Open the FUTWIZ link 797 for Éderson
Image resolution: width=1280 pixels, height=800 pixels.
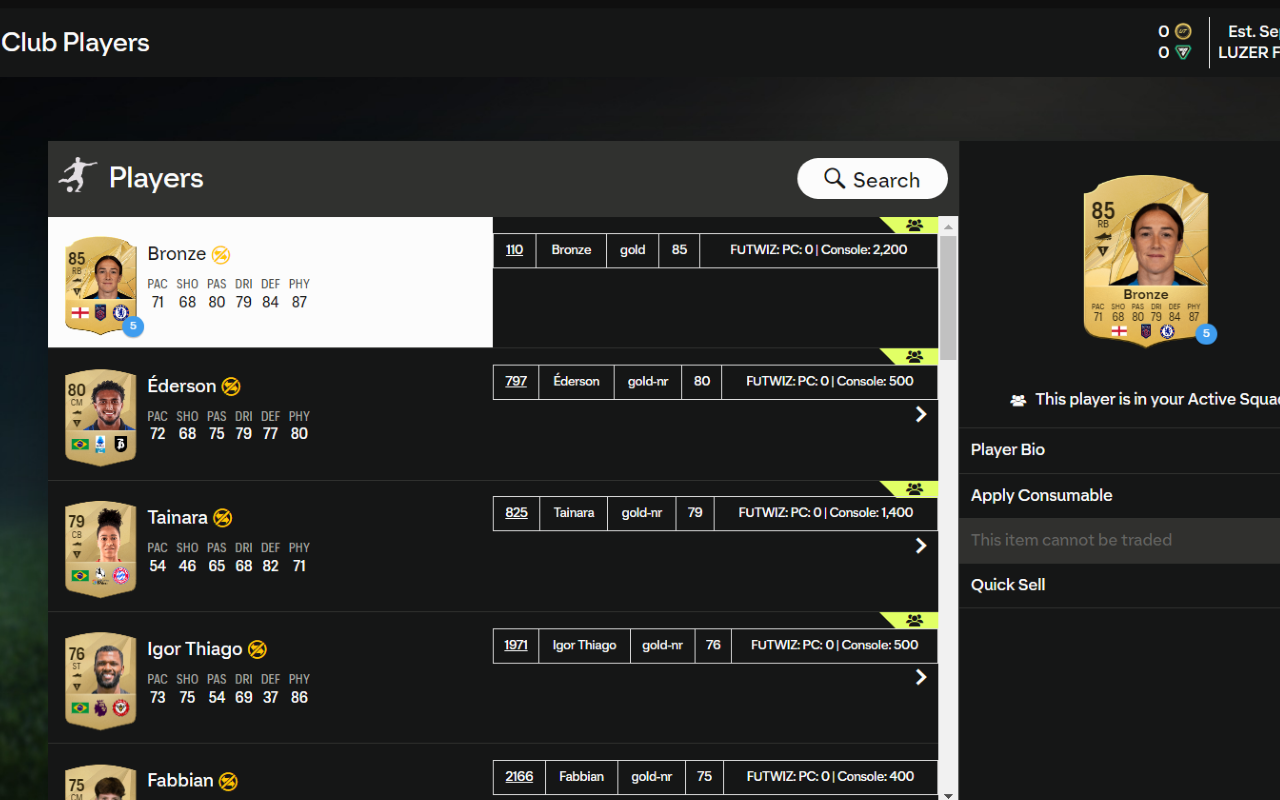(516, 381)
